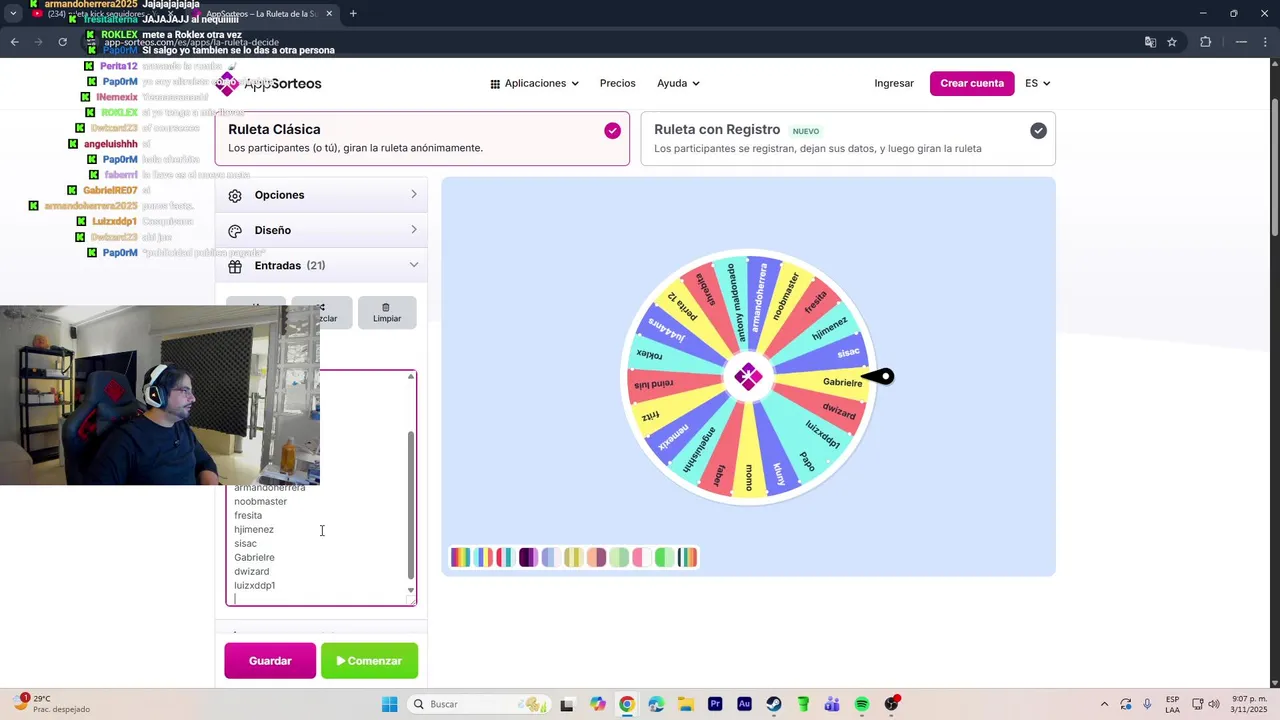The height and width of the screenshot is (720, 1280).
Task: Open the Chrome three-dot menu
Action: pos(1264,42)
